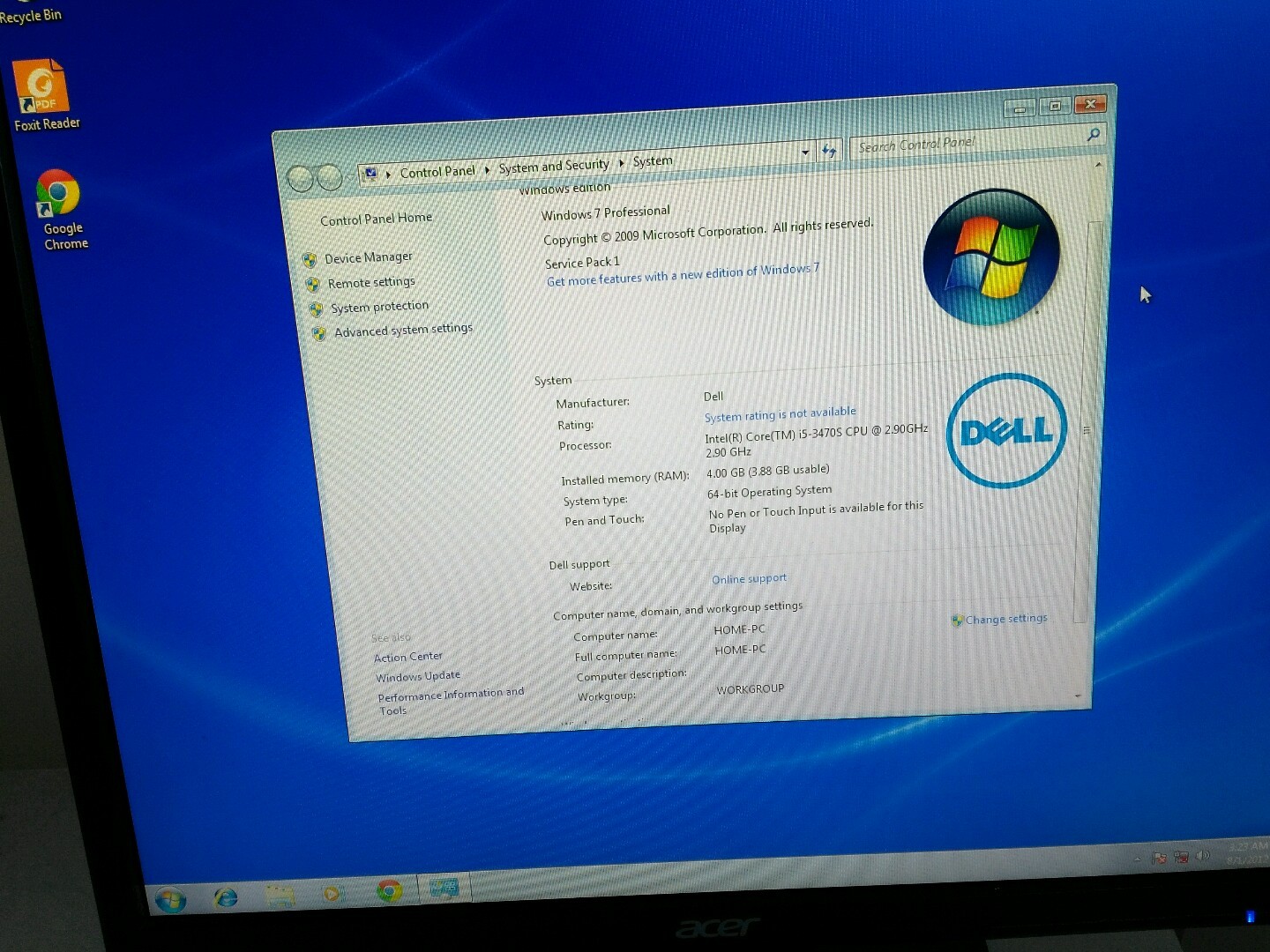Click the shield icon beside Remote settings
1270x952 pixels.
pos(312,285)
